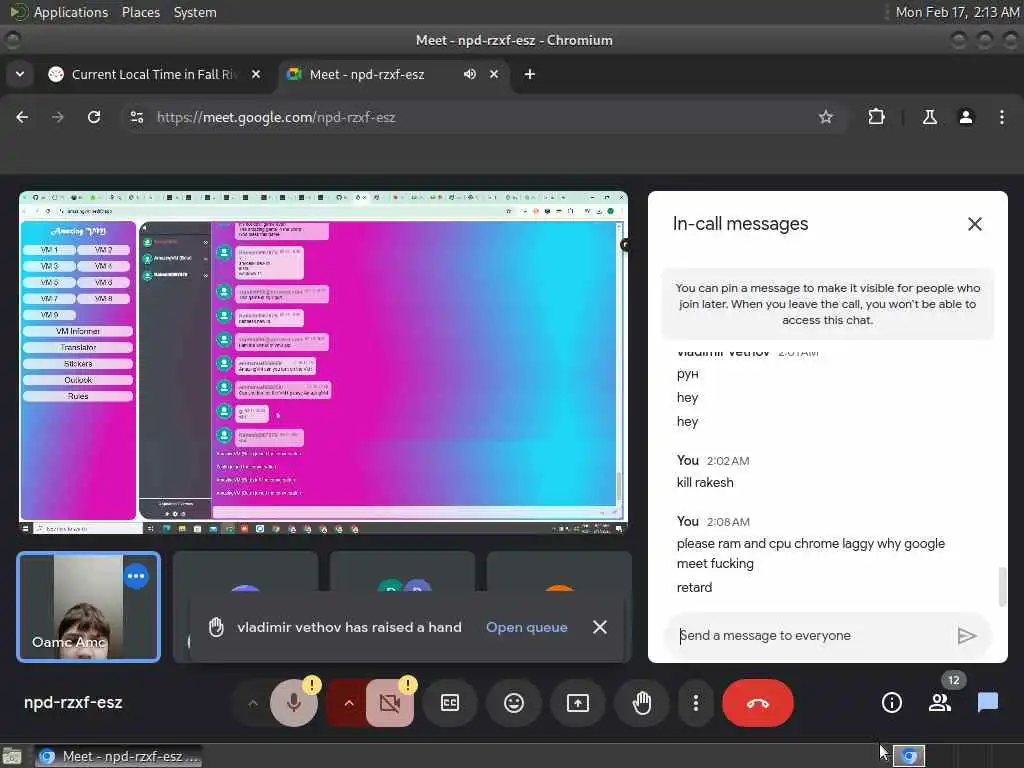Leave the call with red hang-up button
Viewport: 1024px width, 768px height.
coord(758,703)
